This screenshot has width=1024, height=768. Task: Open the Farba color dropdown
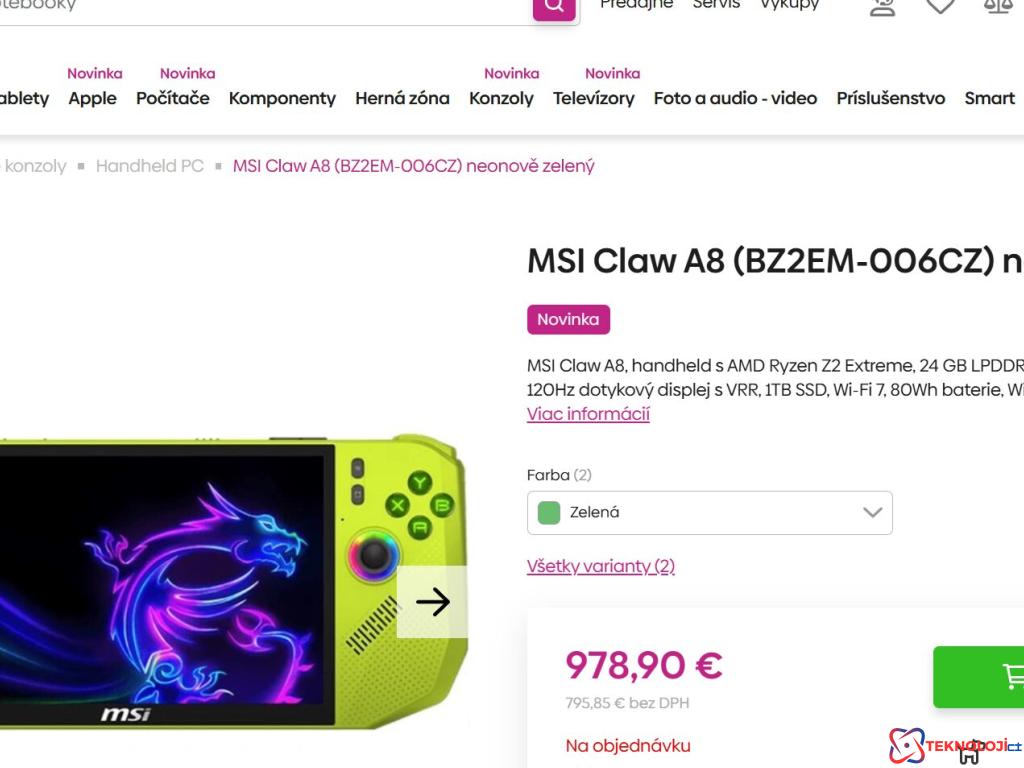[x=709, y=513]
